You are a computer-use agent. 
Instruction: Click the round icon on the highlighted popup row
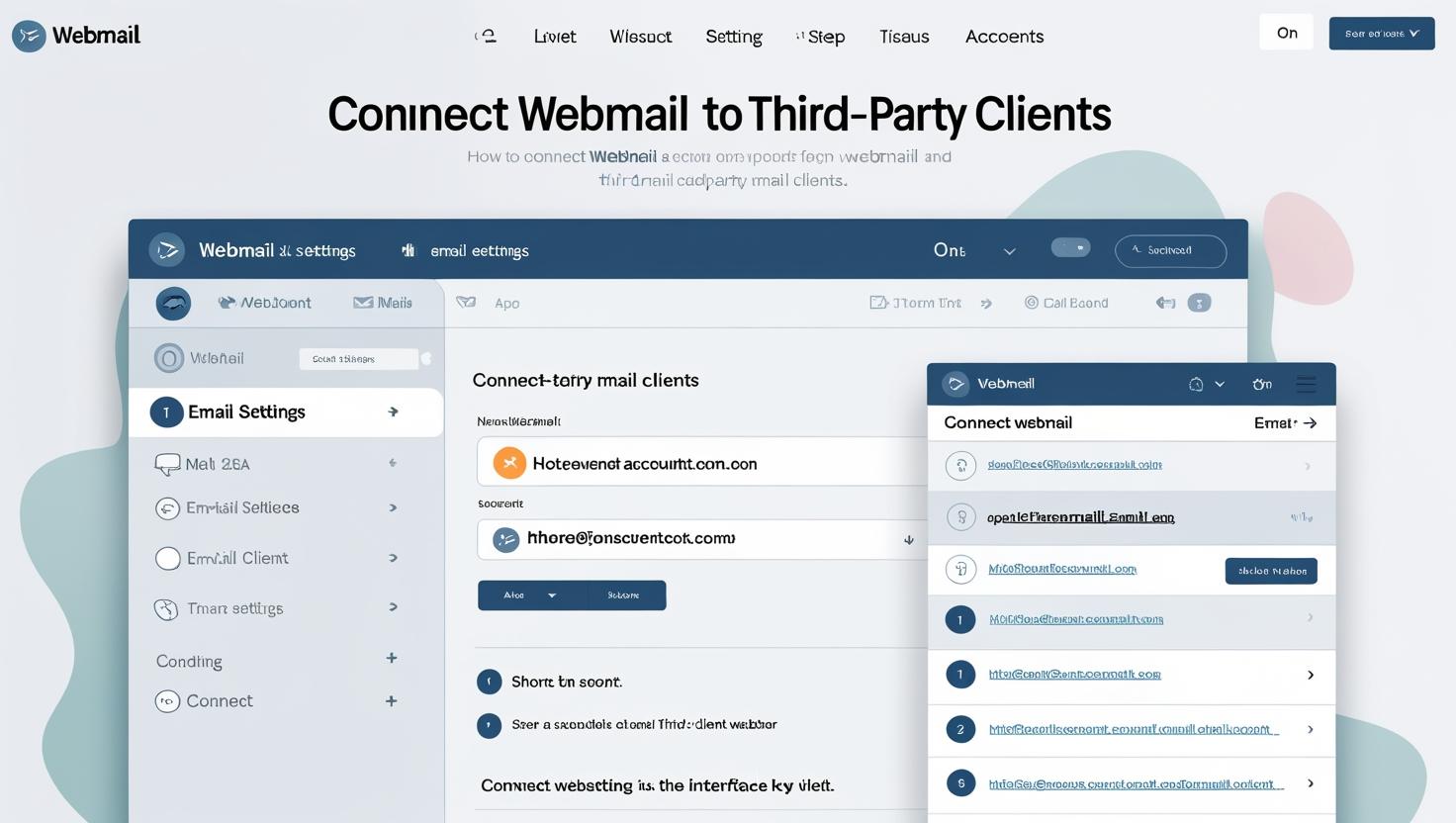point(960,517)
